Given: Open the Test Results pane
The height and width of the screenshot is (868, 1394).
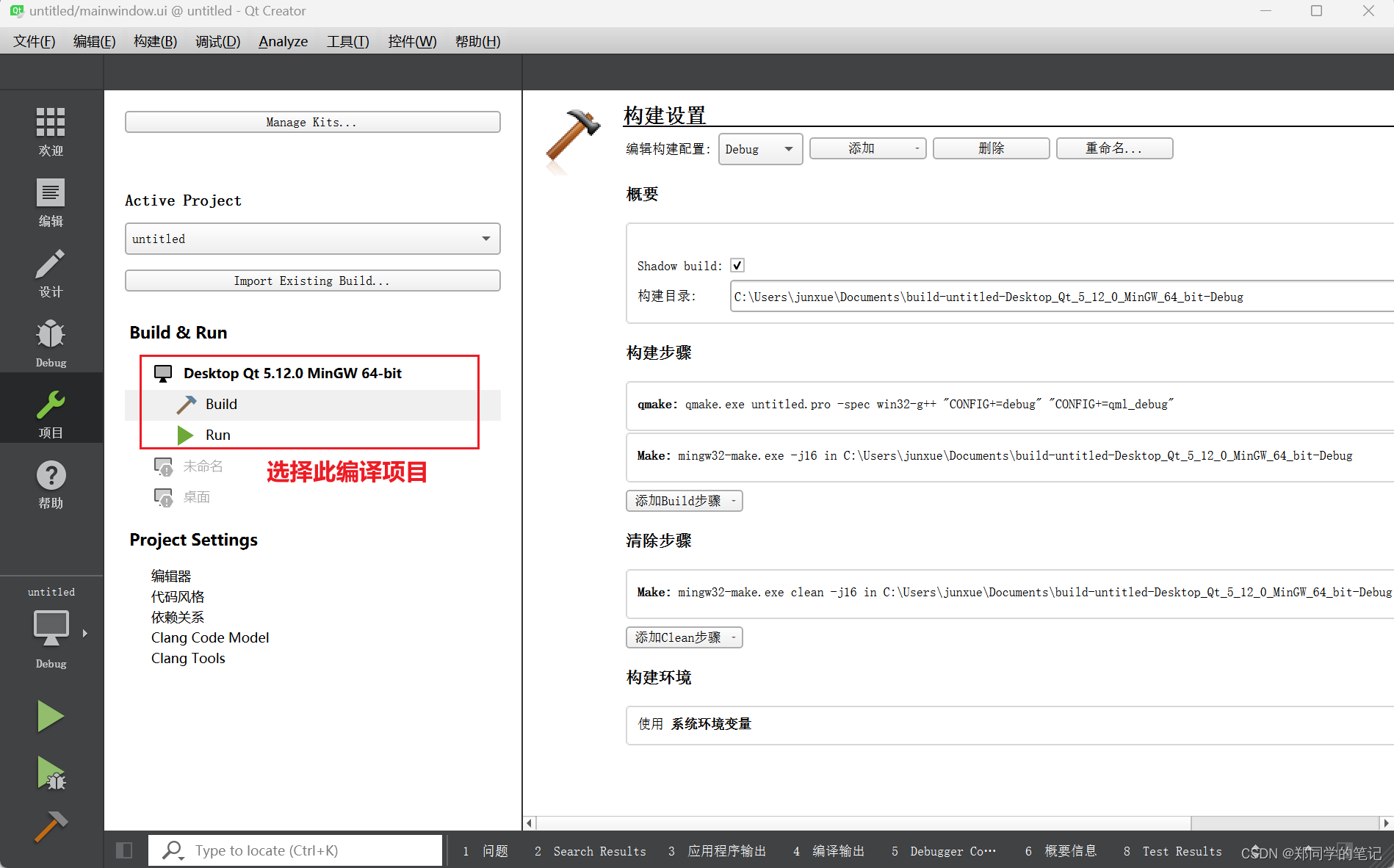Looking at the screenshot, I should 1173,851.
